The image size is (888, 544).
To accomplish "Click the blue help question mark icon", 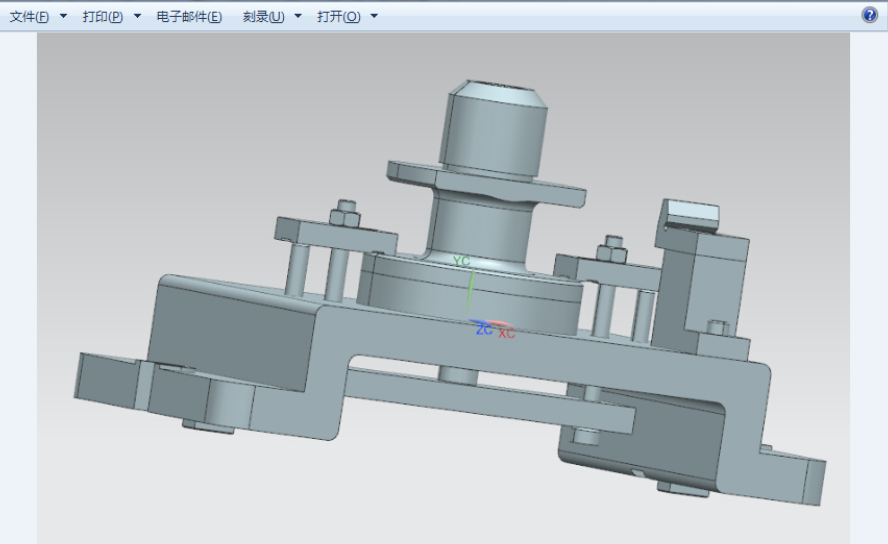I will 869,15.
